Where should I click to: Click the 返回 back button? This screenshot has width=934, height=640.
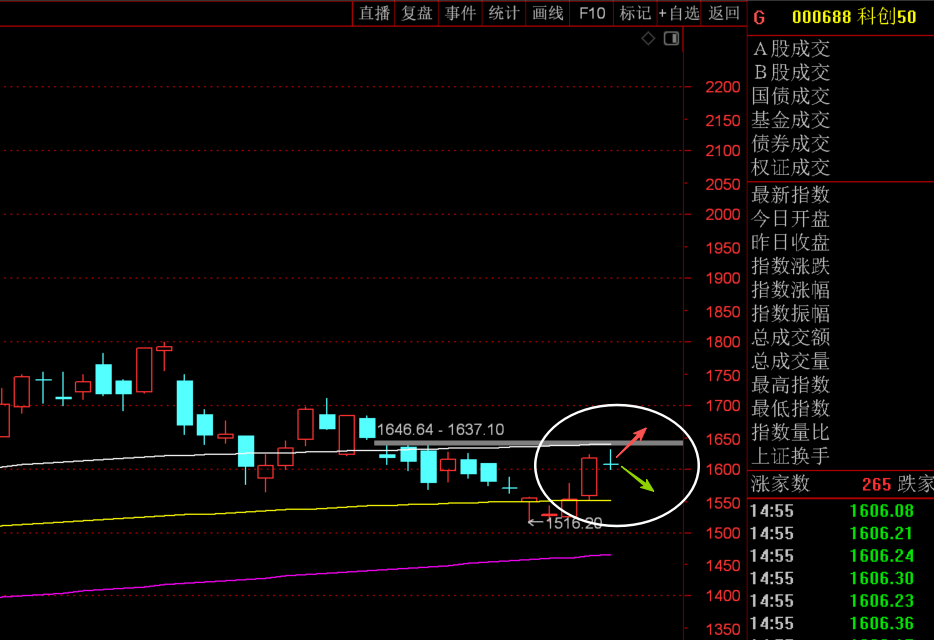[724, 13]
